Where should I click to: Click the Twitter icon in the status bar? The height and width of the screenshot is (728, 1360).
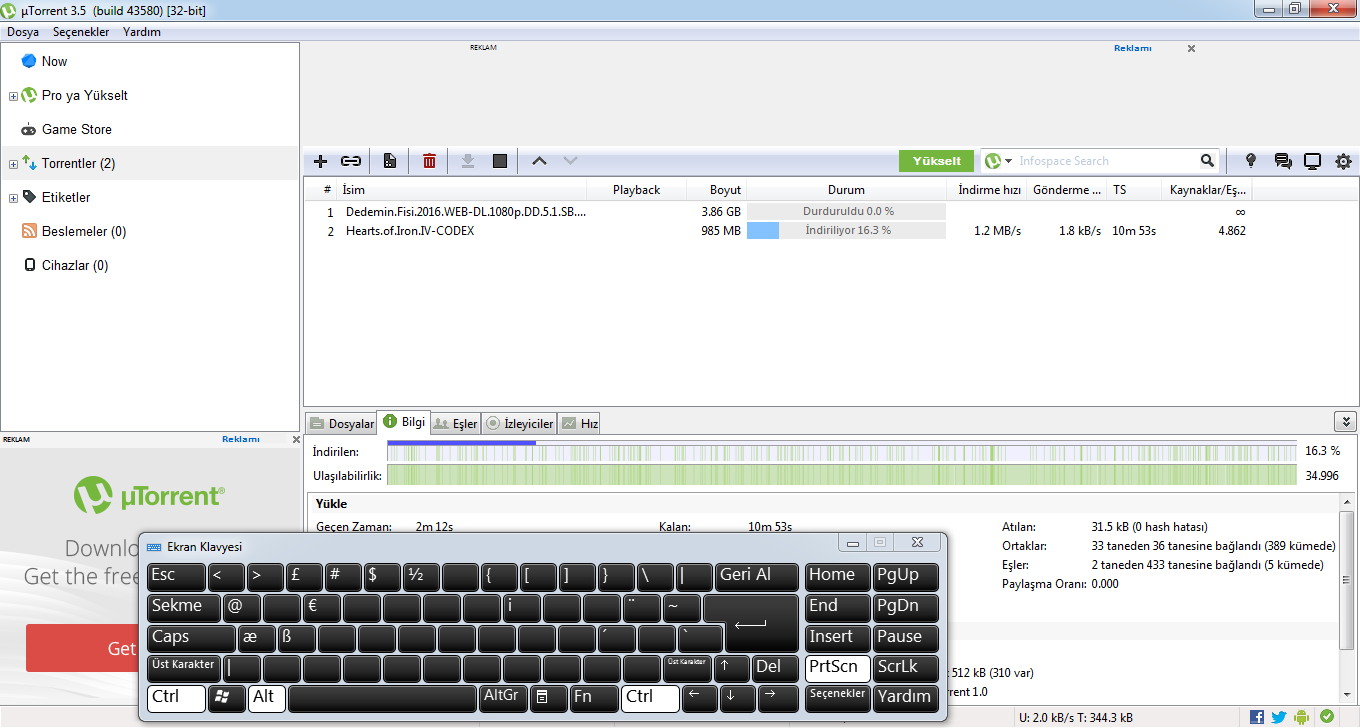(x=1279, y=717)
